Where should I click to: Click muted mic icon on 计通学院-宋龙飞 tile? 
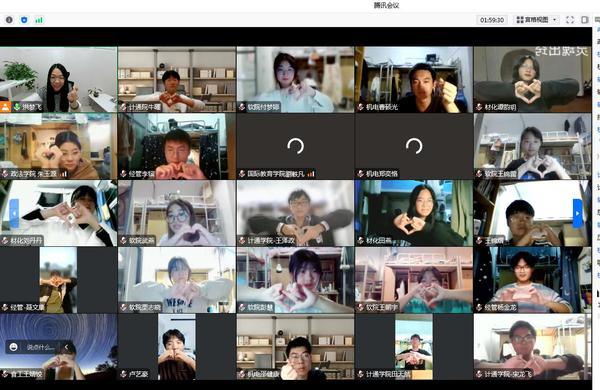[x=479, y=374]
